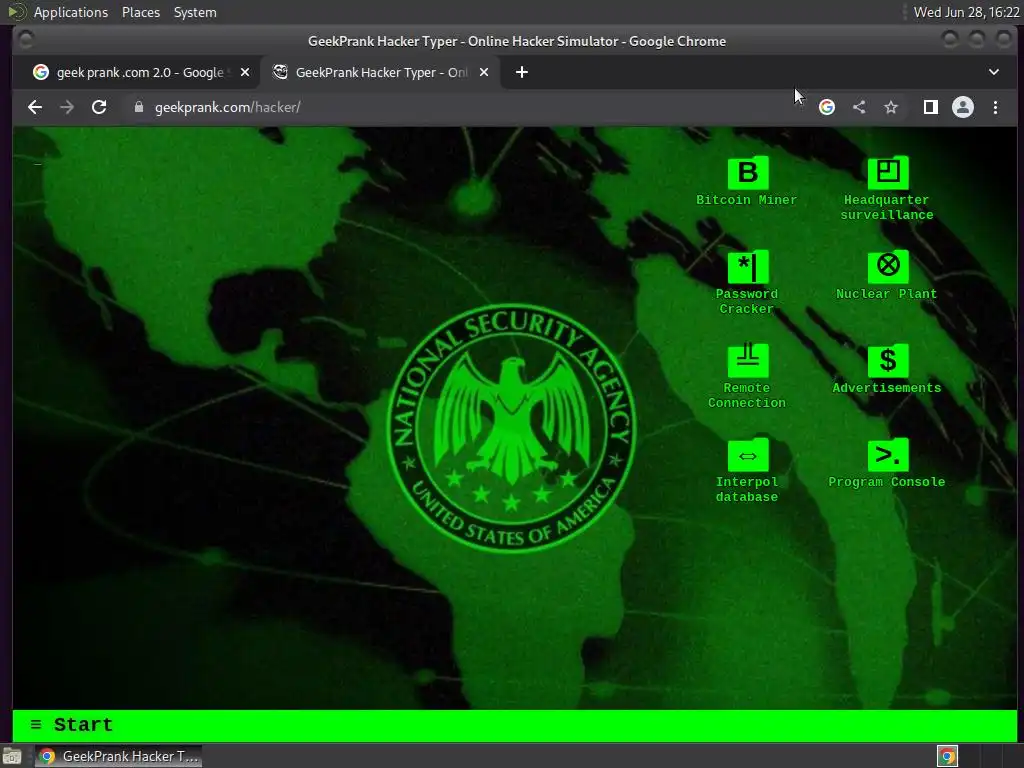Click Chrome icon in bottom panel tray
Viewport: 1024px width, 768px height.
pyautogui.click(x=947, y=756)
